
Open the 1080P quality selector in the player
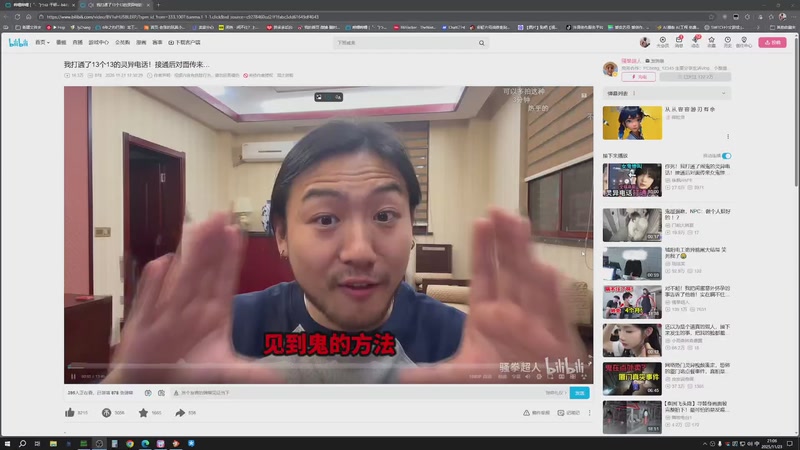480,377
